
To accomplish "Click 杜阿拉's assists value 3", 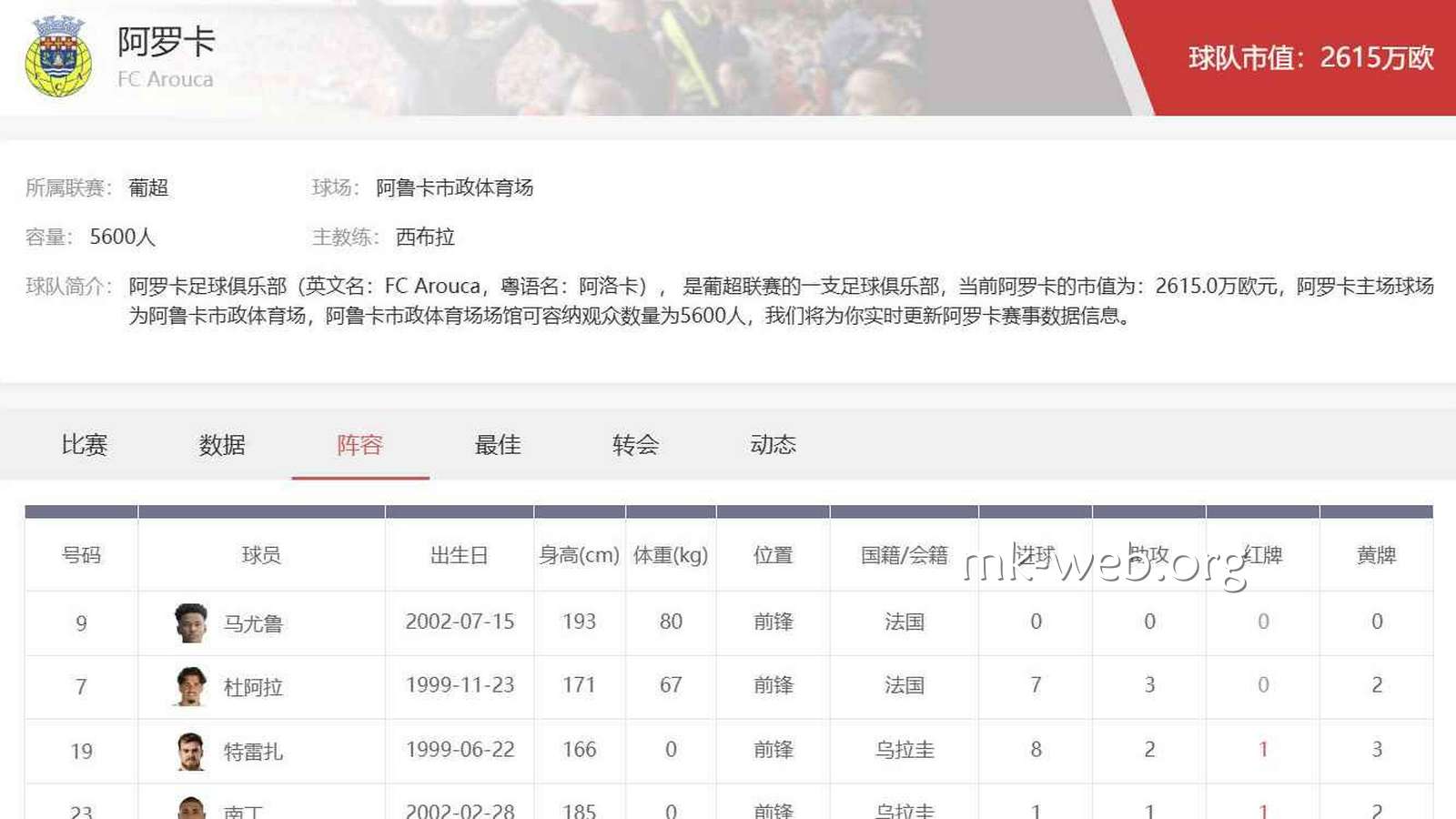I will click(x=1149, y=685).
